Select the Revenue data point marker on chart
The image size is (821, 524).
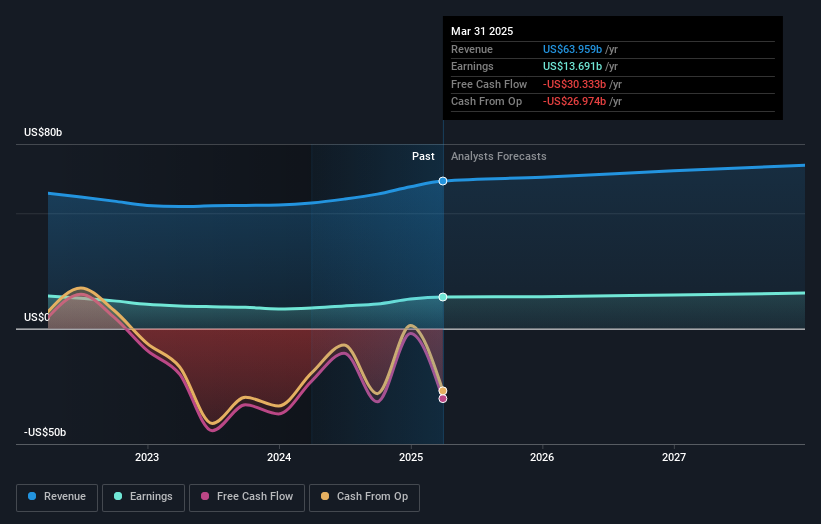pyautogui.click(x=443, y=181)
